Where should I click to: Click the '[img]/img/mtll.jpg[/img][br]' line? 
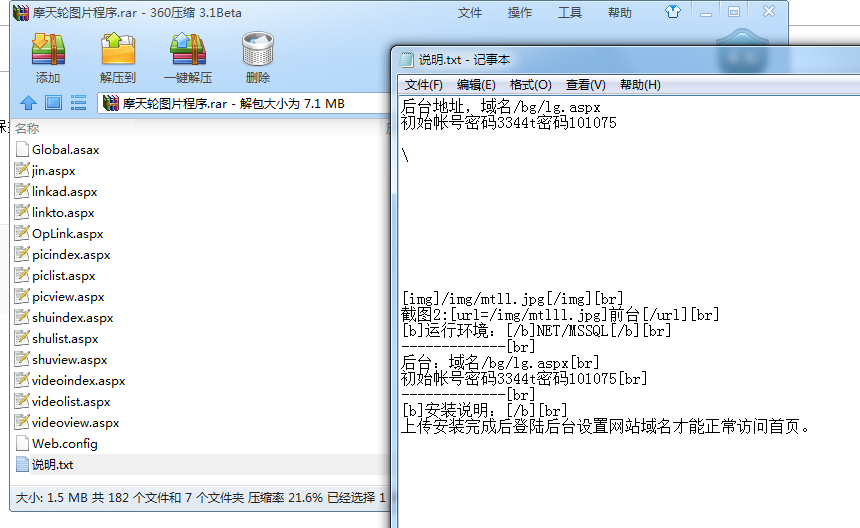click(x=512, y=299)
